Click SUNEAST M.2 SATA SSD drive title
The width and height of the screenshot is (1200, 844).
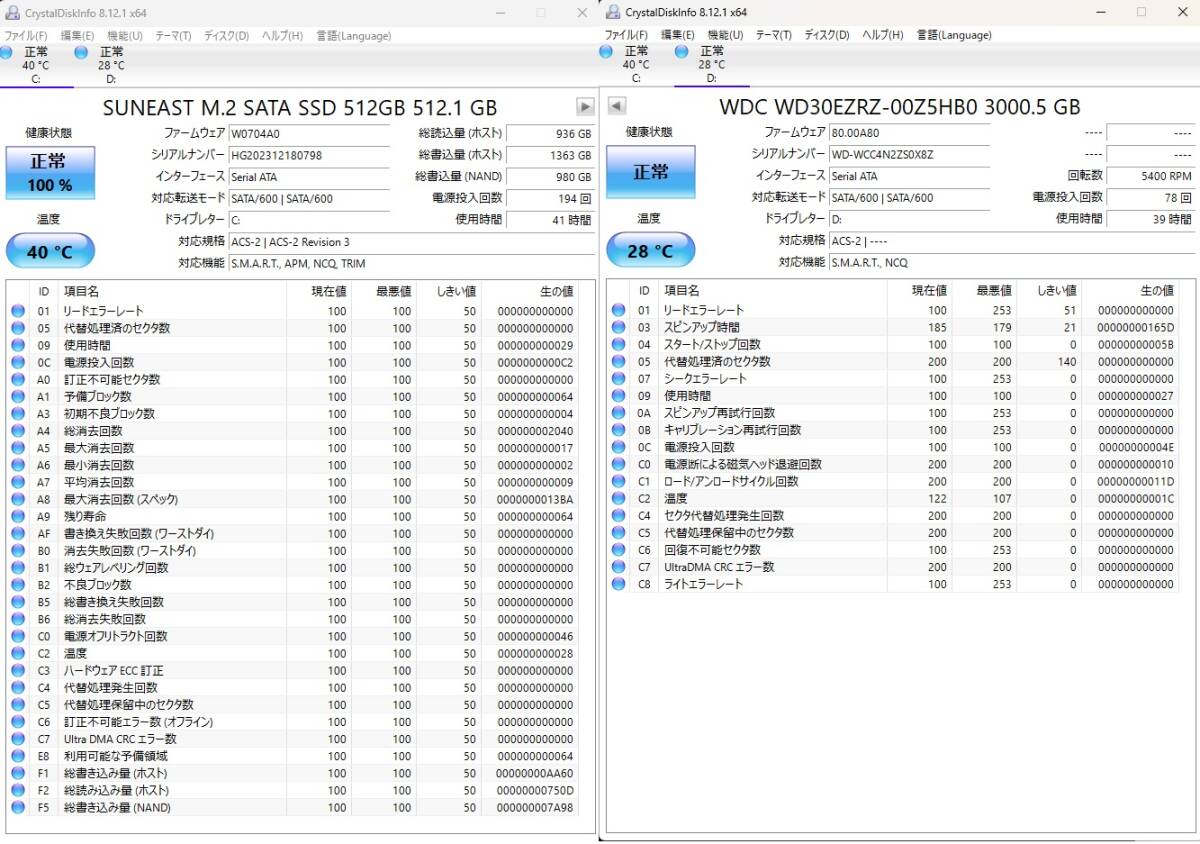tap(300, 107)
